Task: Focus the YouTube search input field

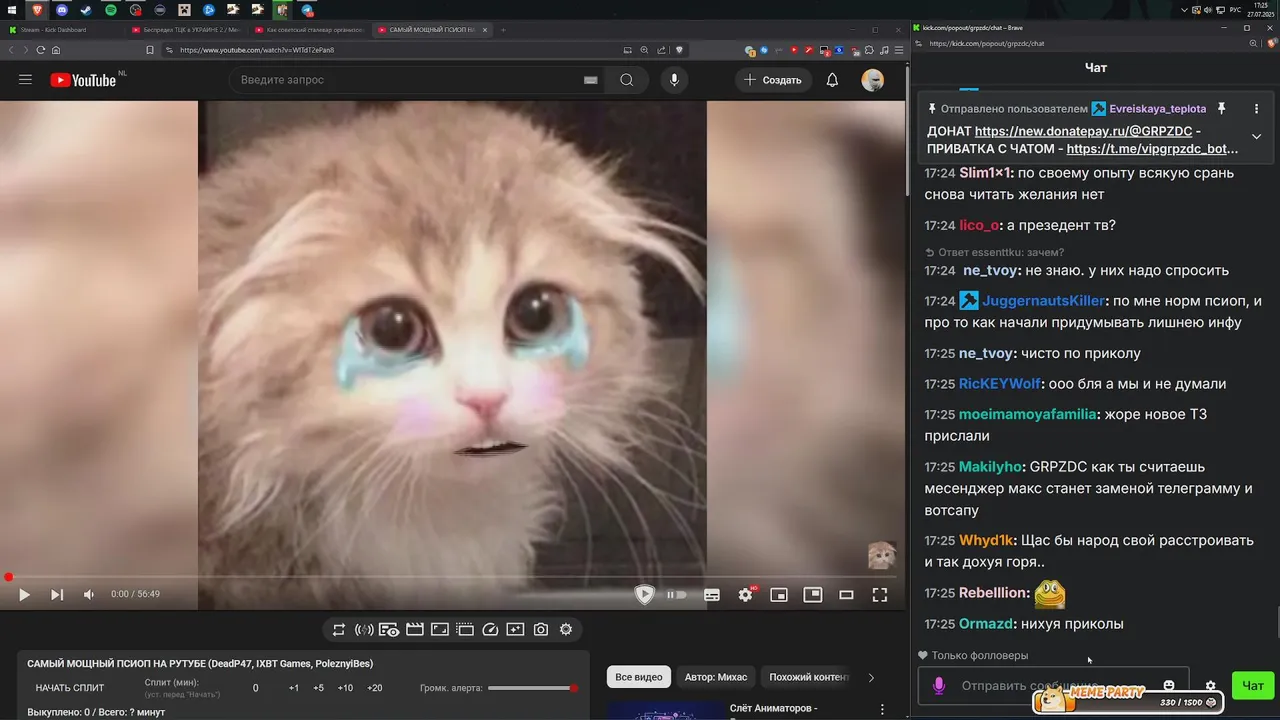Action: pos(405,80)
